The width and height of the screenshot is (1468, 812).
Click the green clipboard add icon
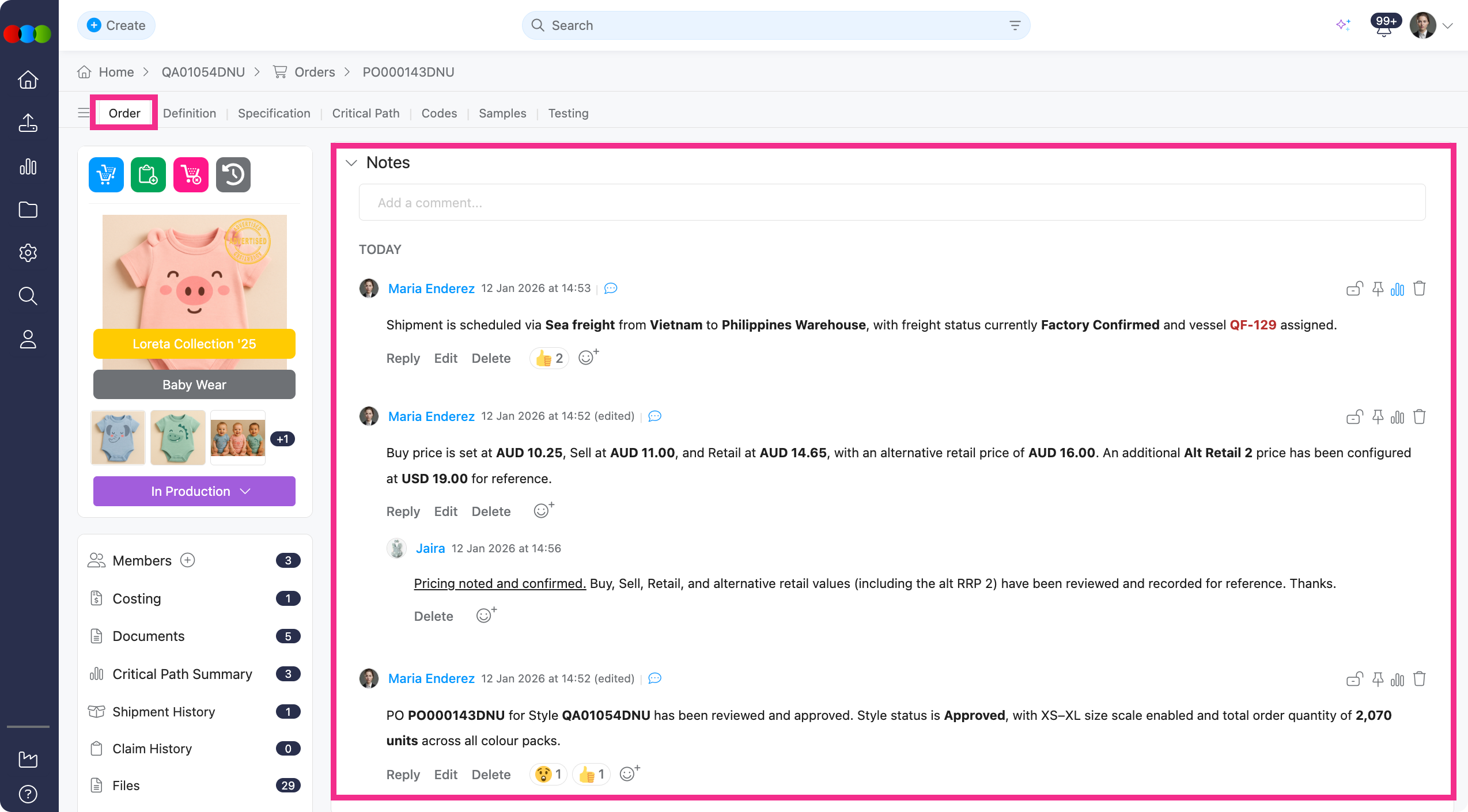(x=148, y=174)
